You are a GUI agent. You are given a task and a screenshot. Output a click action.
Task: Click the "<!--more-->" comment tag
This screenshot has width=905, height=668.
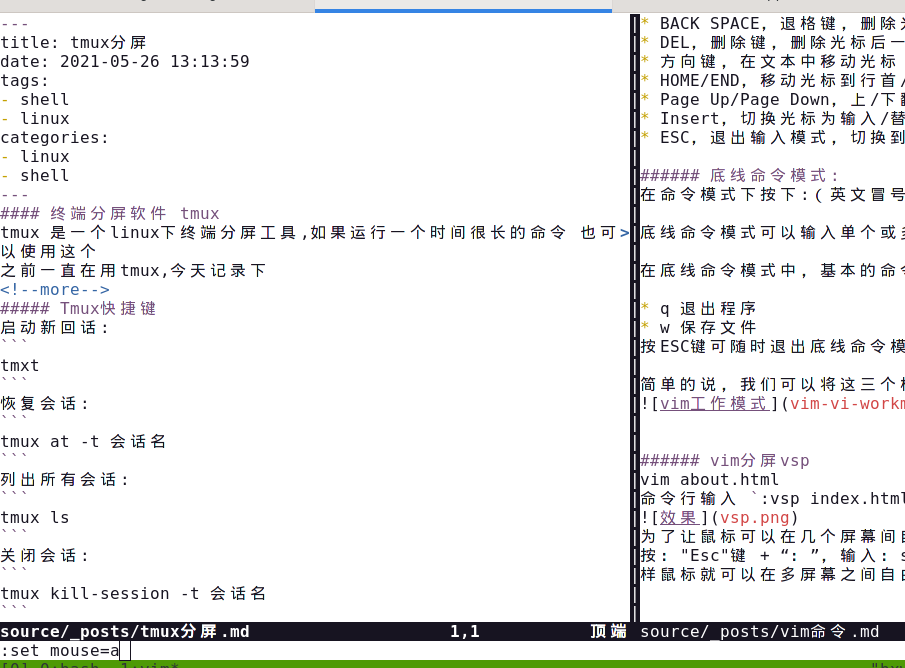click(55, 290)
